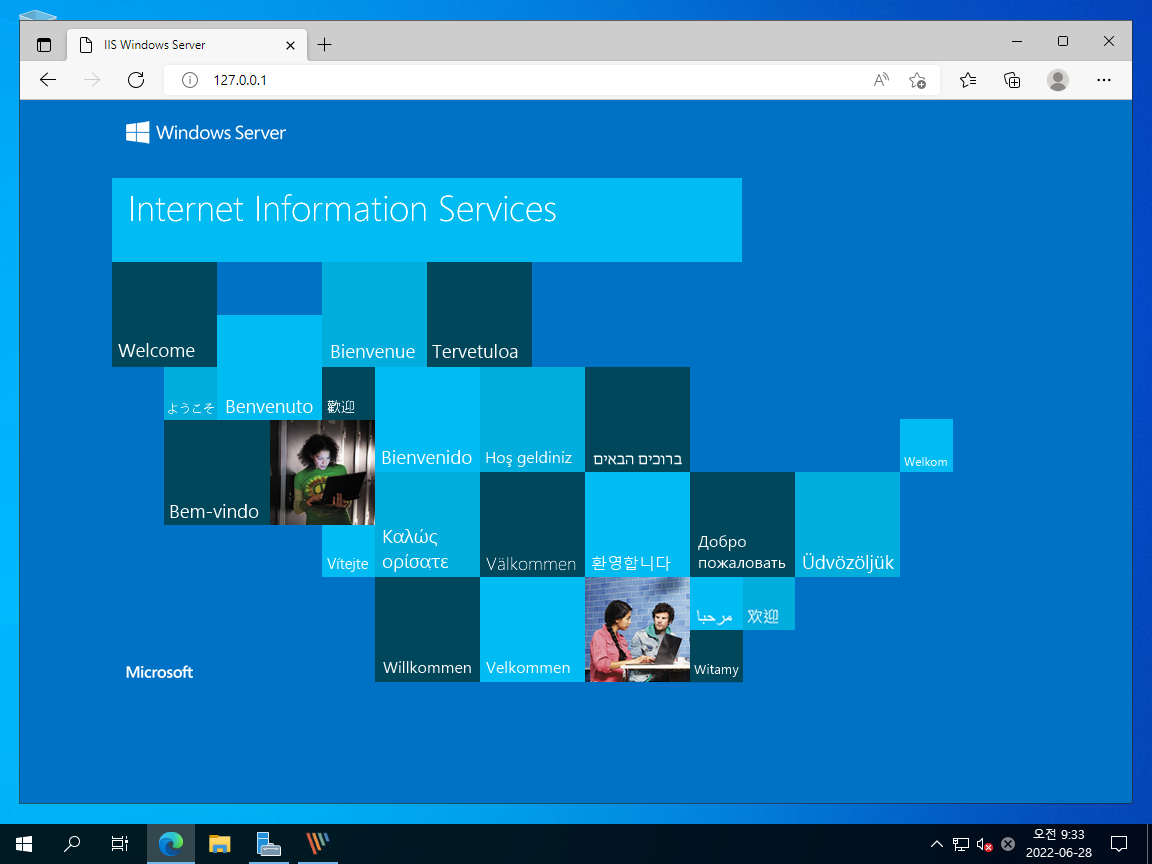
Task: Click the network tray icon
Action: point(960,844)
